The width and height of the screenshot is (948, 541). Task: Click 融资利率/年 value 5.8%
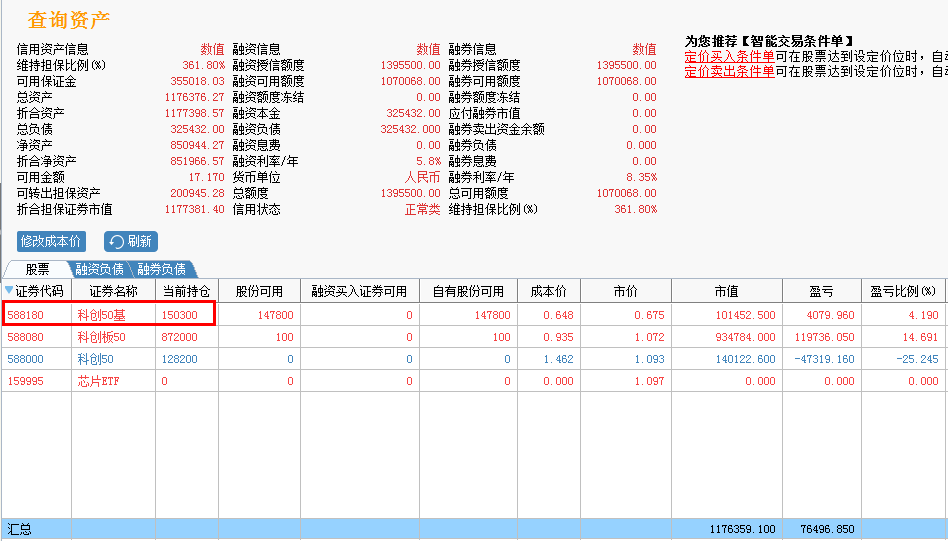pos(428,161)
